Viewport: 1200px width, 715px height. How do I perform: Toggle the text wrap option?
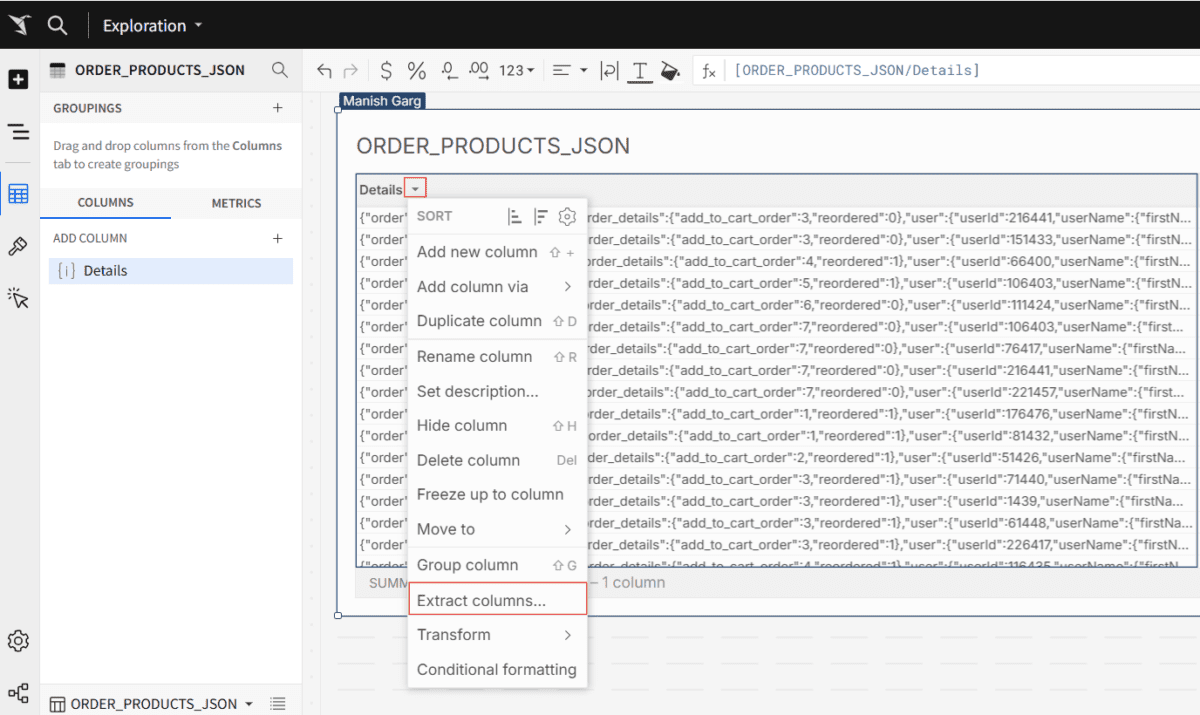(610, 70)
